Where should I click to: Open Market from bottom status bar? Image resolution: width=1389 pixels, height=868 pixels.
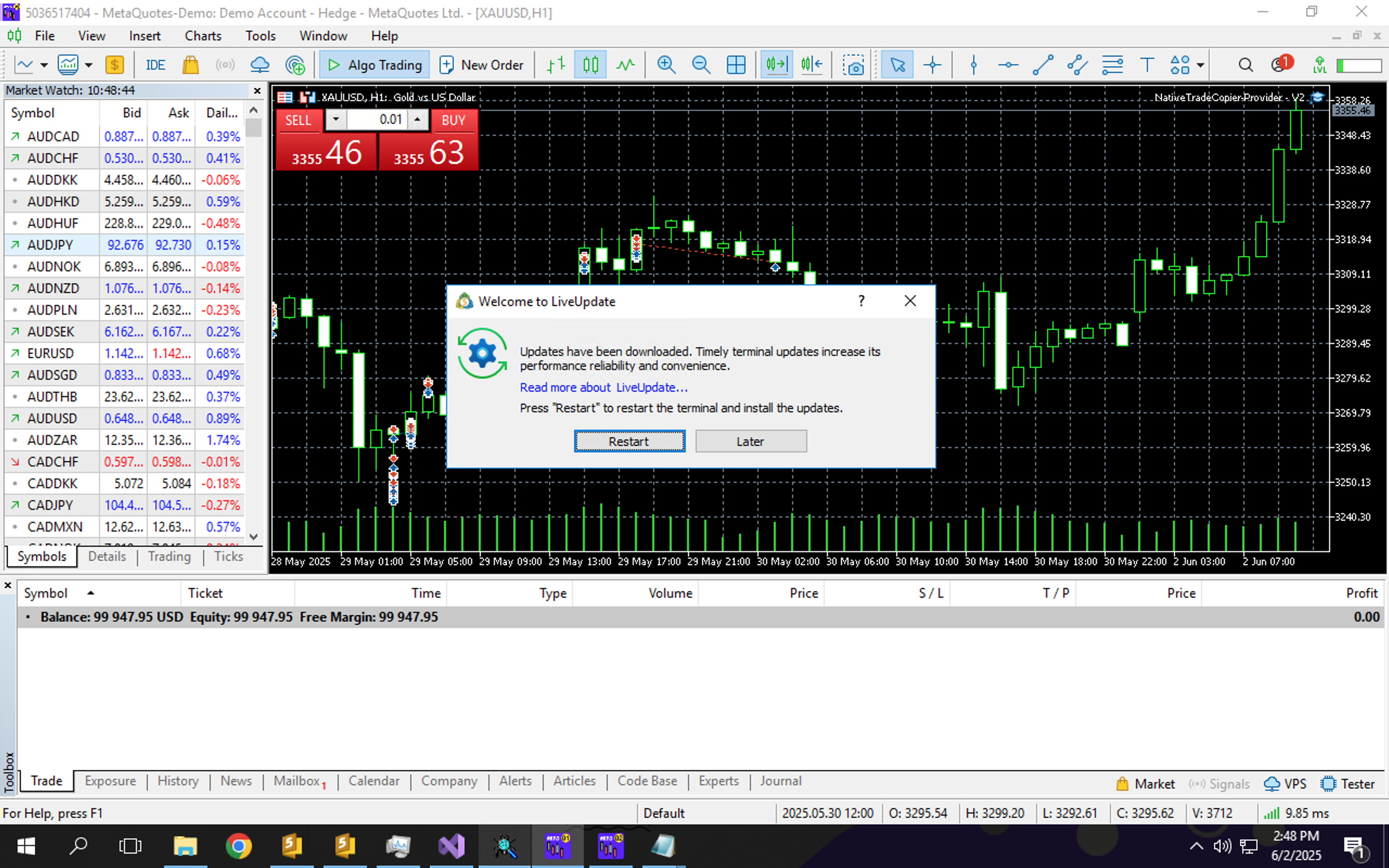click(1144, 783)
